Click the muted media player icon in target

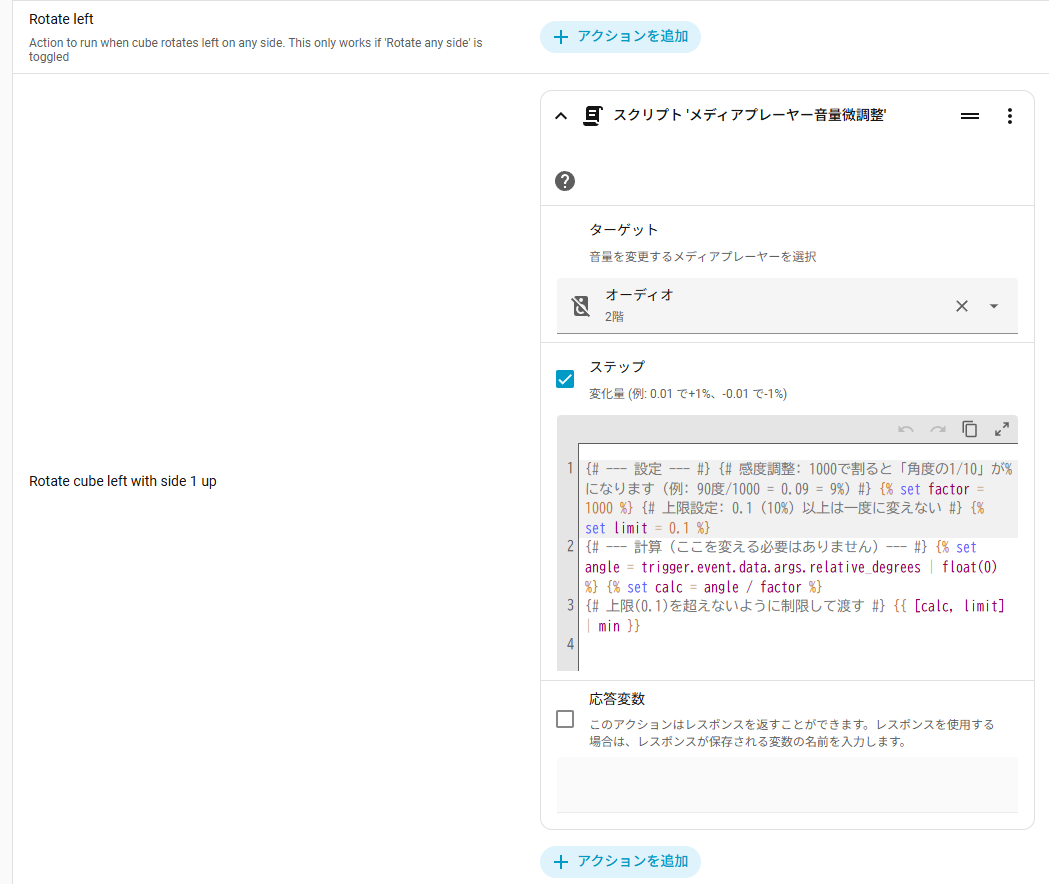581,306
